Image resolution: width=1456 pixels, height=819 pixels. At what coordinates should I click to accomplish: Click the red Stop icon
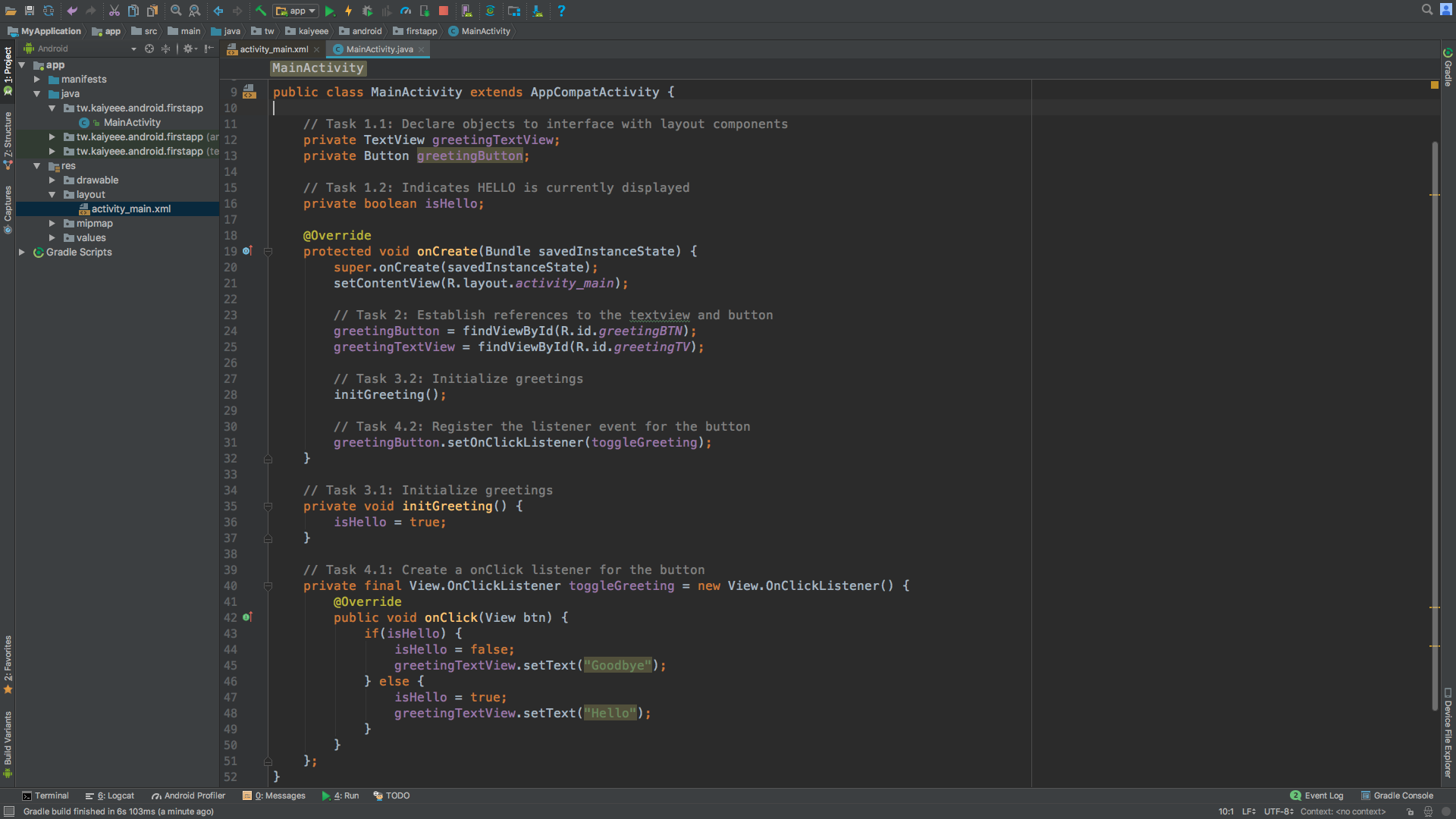coord(444,11)
